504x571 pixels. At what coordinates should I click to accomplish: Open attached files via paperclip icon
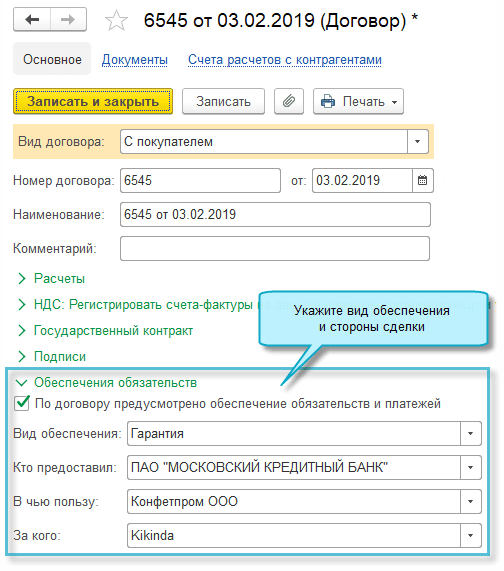(289, 101)
